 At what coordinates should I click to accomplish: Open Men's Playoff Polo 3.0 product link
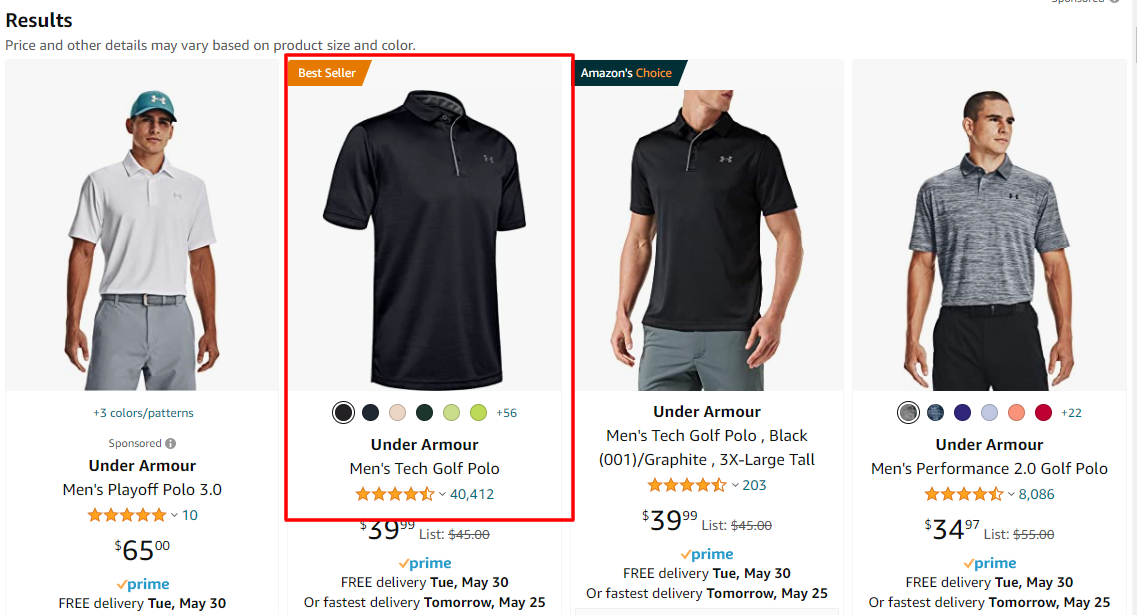142,490
